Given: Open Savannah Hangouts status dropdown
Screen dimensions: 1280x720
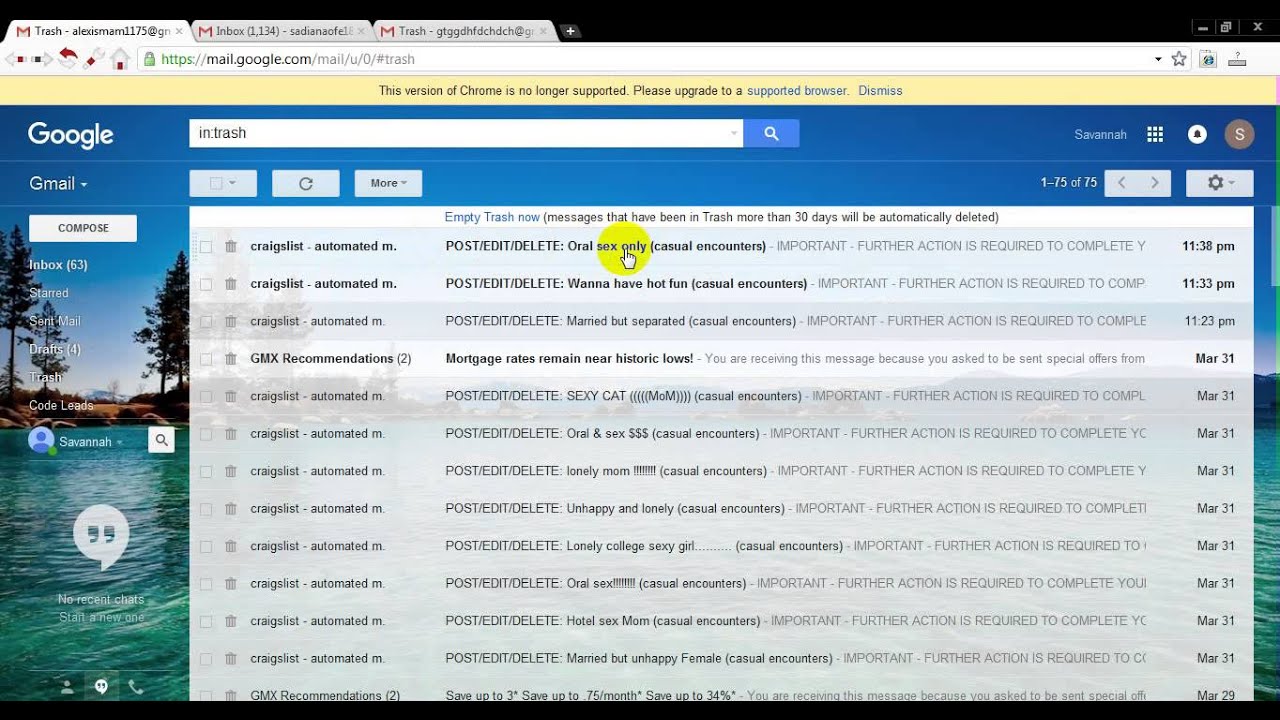Looking at the screenshot, I should [119, 442].
